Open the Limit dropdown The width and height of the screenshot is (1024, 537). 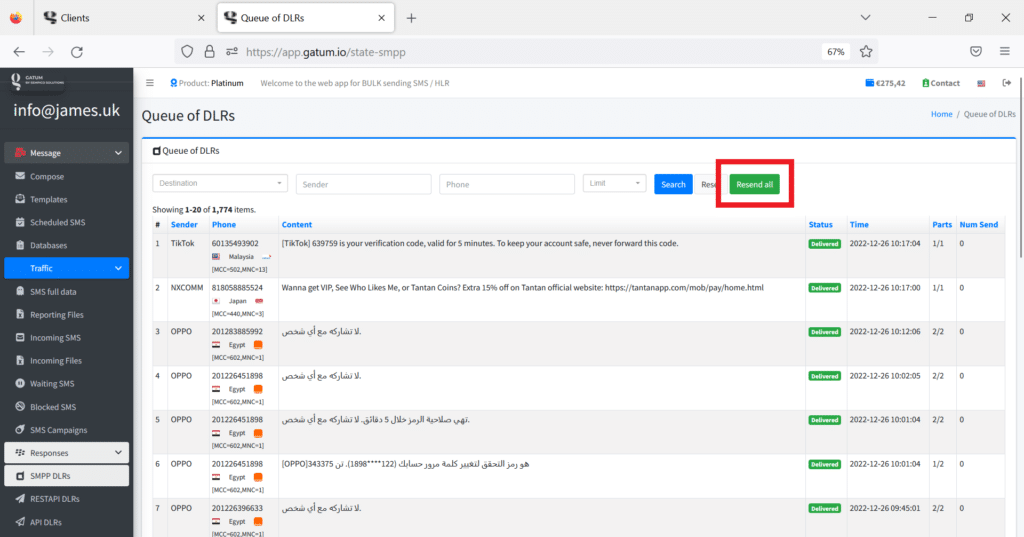pos(615,183)
